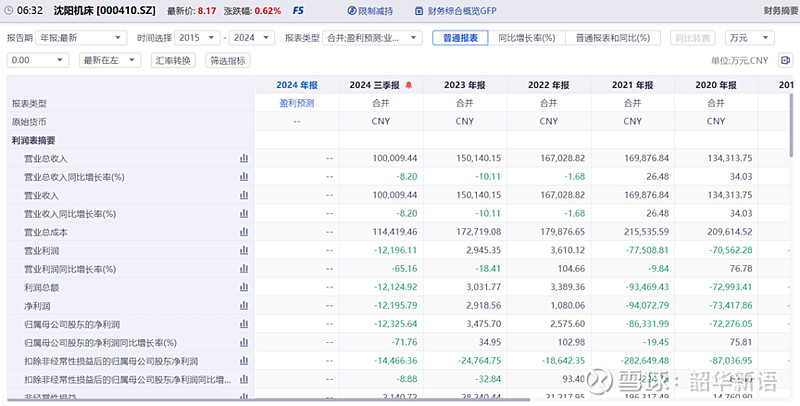Open the chart icon for 扣除非经常性损益后净利润同比增长率 row
800x406 pixels.
pyautogui.click(x=244, y=379)
